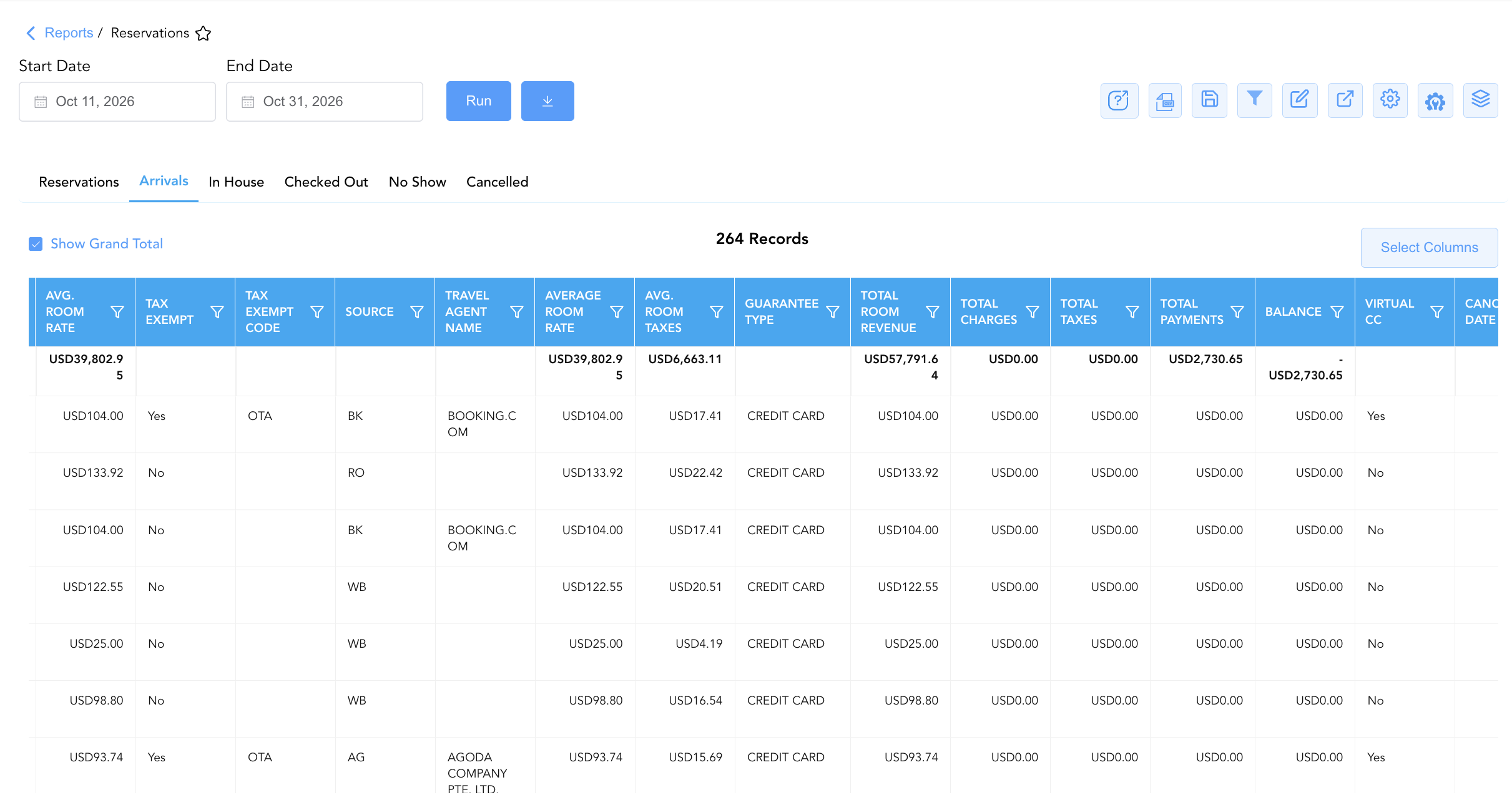The image size is (1512, 800).
Task: Click the edit pencil icon in toolbar
Action: (1300, 100)
